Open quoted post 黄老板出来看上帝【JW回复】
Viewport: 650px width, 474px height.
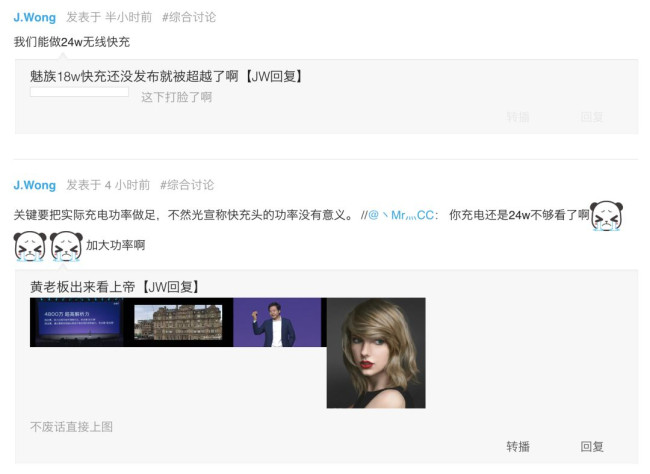[x=115, y=287]
